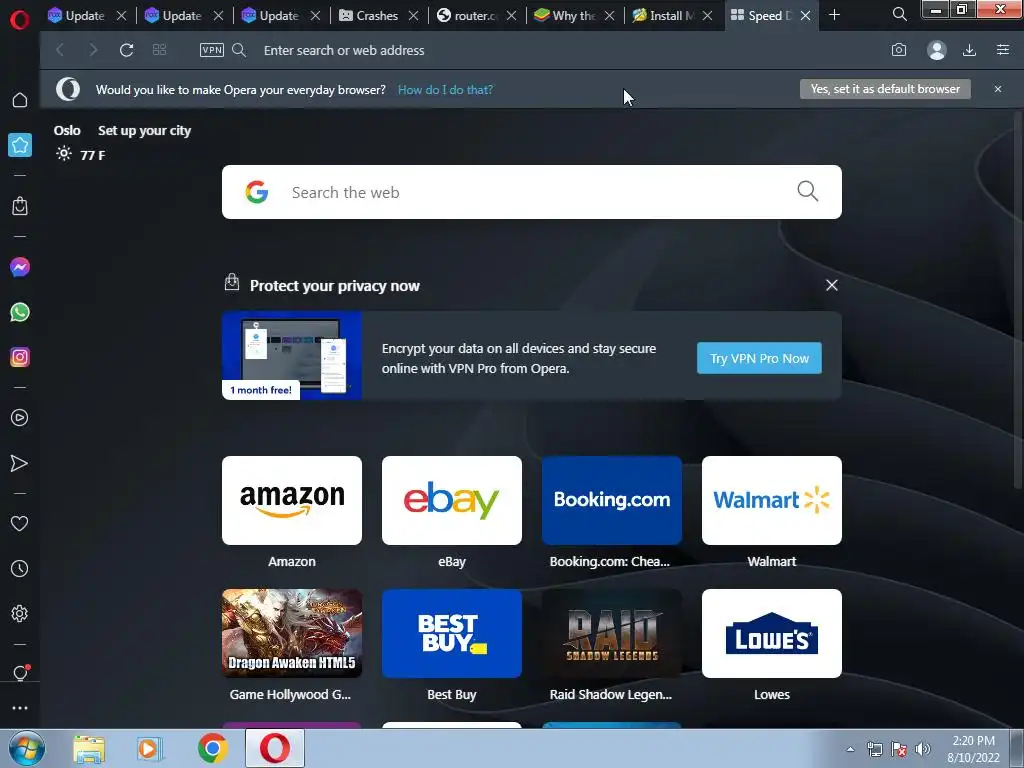Image resolution: width=1024 pixels, height=768 pixels.
Task: Open the Opera main menu logo
Action: (x=20, y=20)
